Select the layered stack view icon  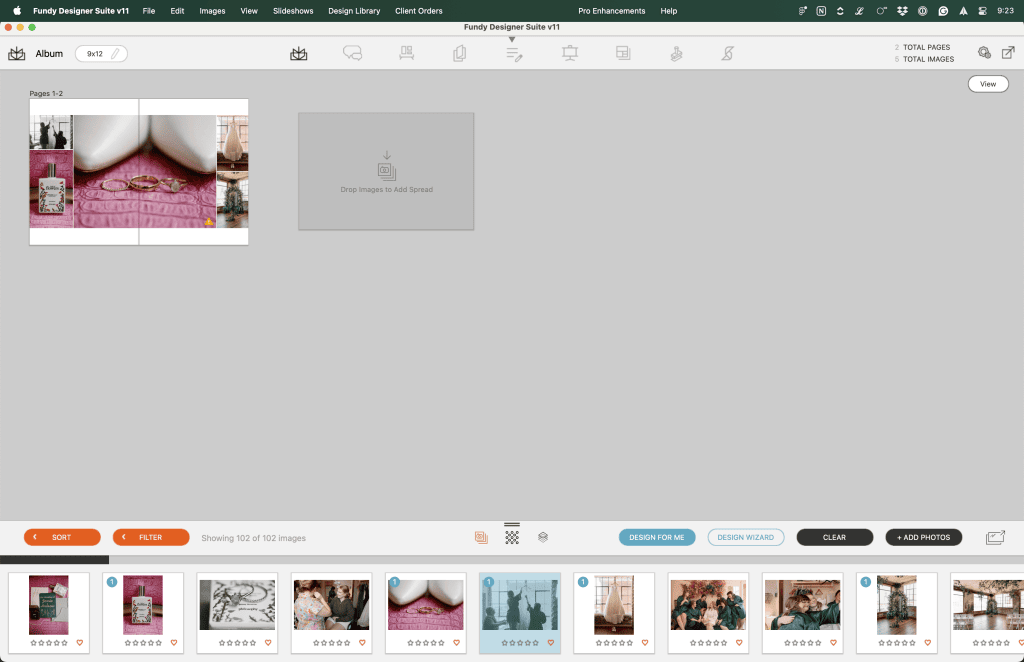543,537
